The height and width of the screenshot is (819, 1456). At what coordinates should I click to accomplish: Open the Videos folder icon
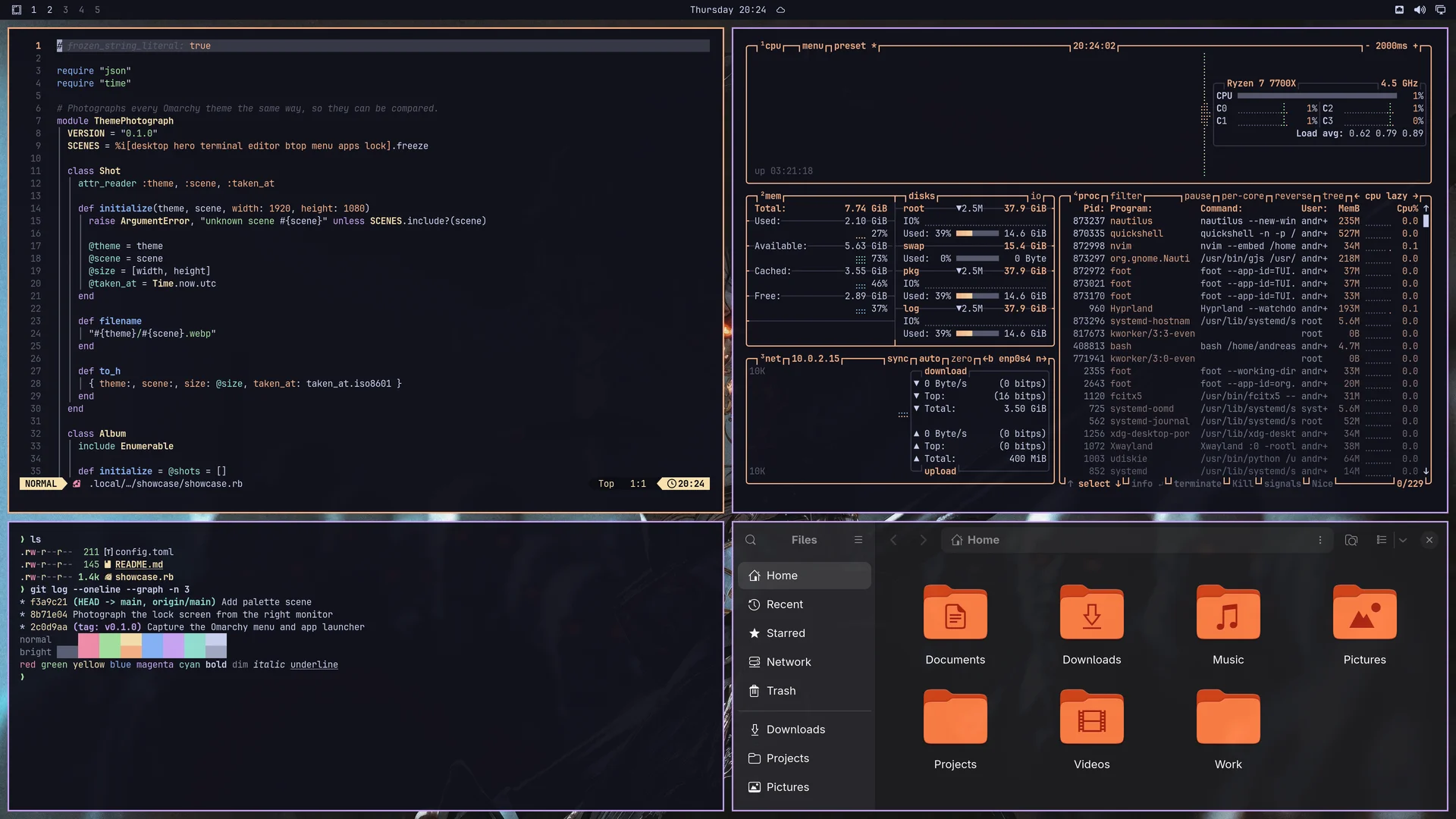pyautogui.click(x=1091, y=717)
